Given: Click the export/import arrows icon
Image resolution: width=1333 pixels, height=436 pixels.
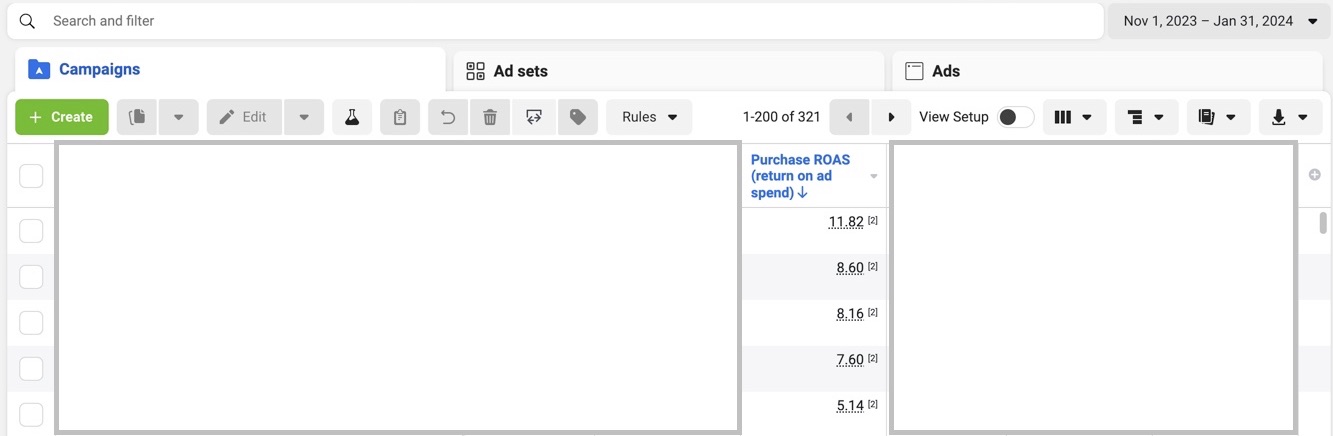Looking at the screenshot, I should (x=534, y=117).
